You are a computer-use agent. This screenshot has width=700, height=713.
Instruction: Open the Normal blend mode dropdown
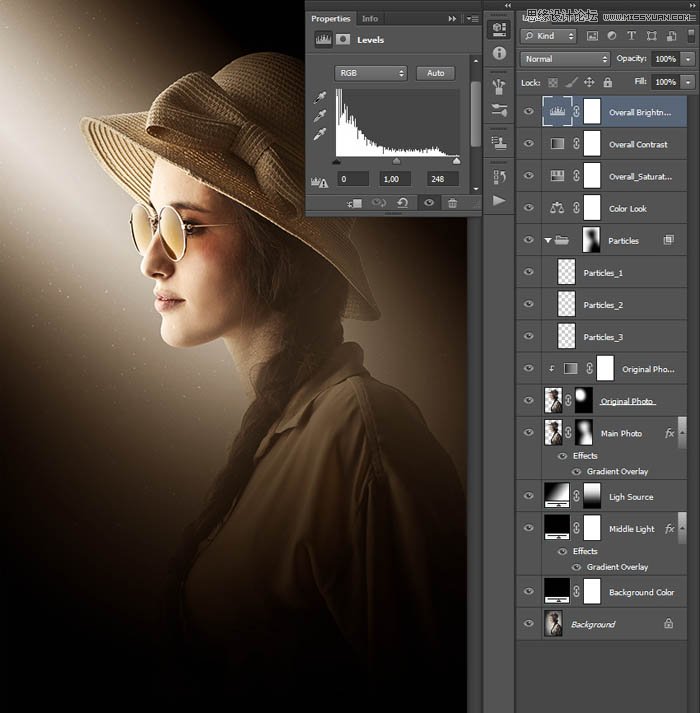[565, 59]
